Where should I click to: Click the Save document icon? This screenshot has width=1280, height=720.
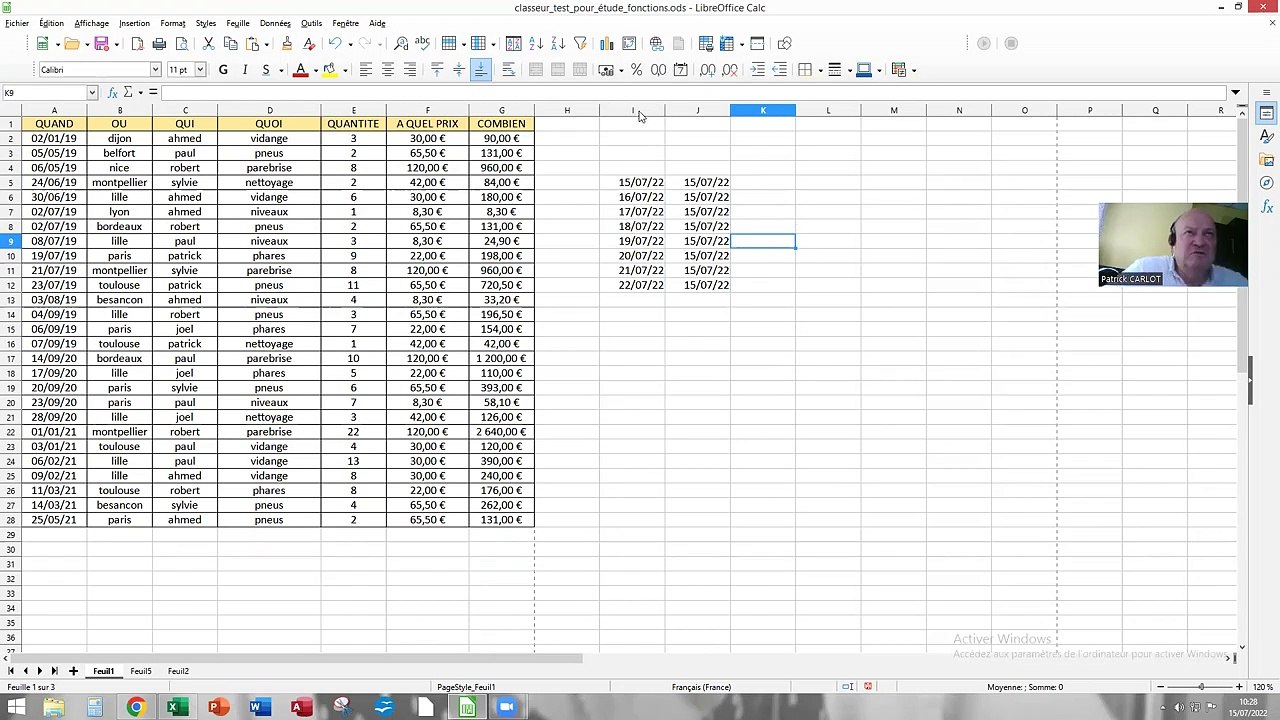[x=101, y=43]
